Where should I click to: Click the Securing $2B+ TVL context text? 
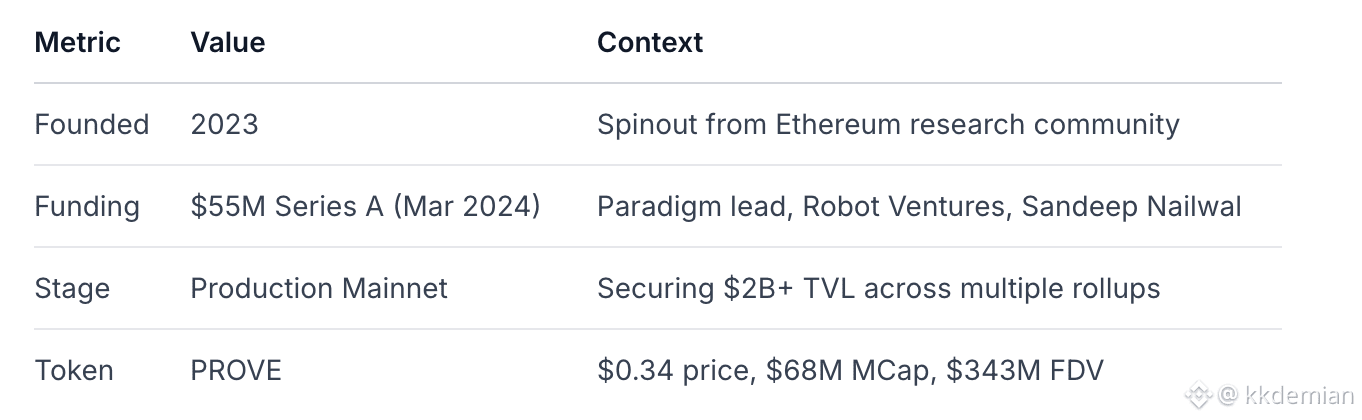coord(878,289)
